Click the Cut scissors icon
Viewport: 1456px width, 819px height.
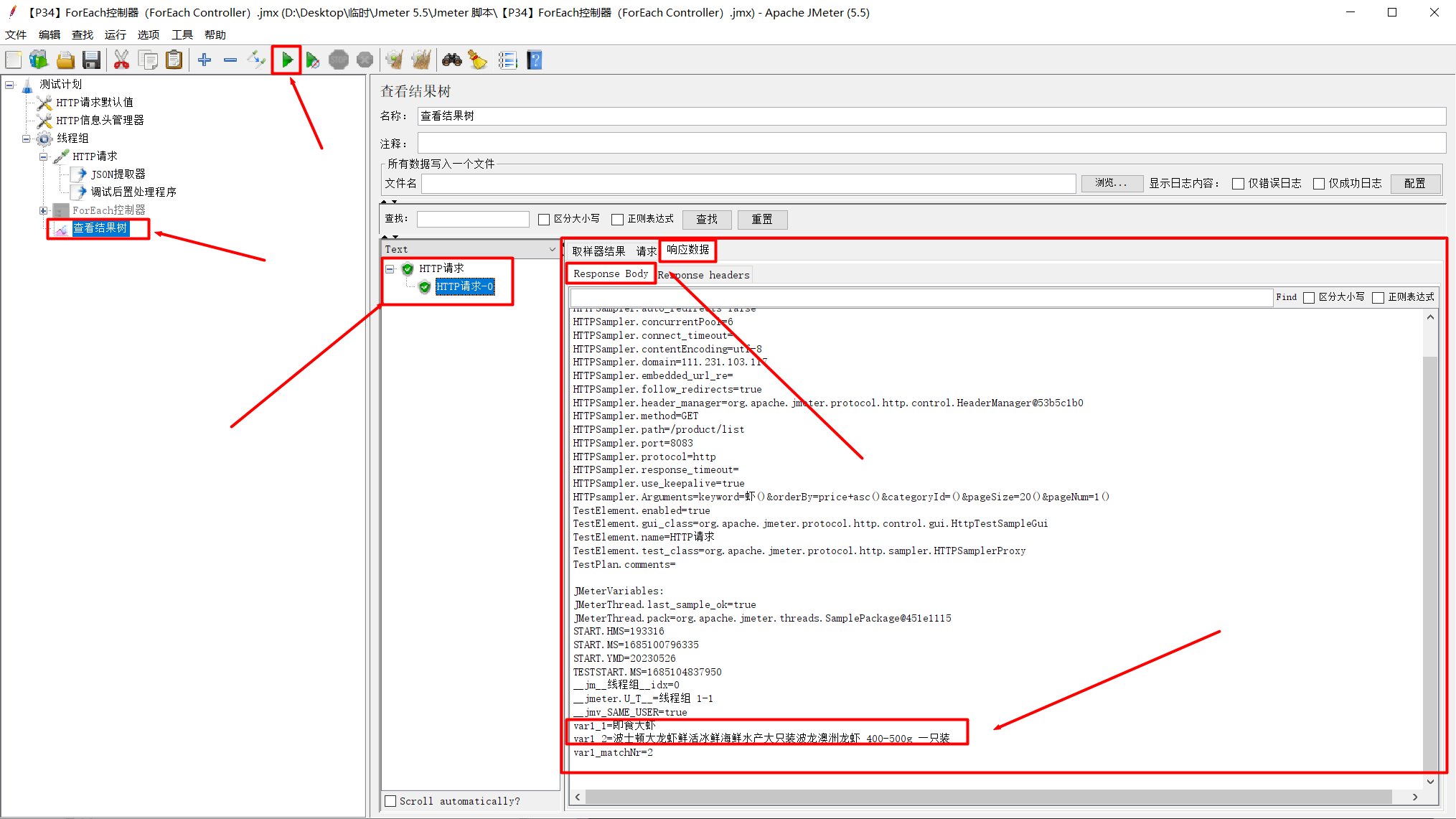(121, 60)
